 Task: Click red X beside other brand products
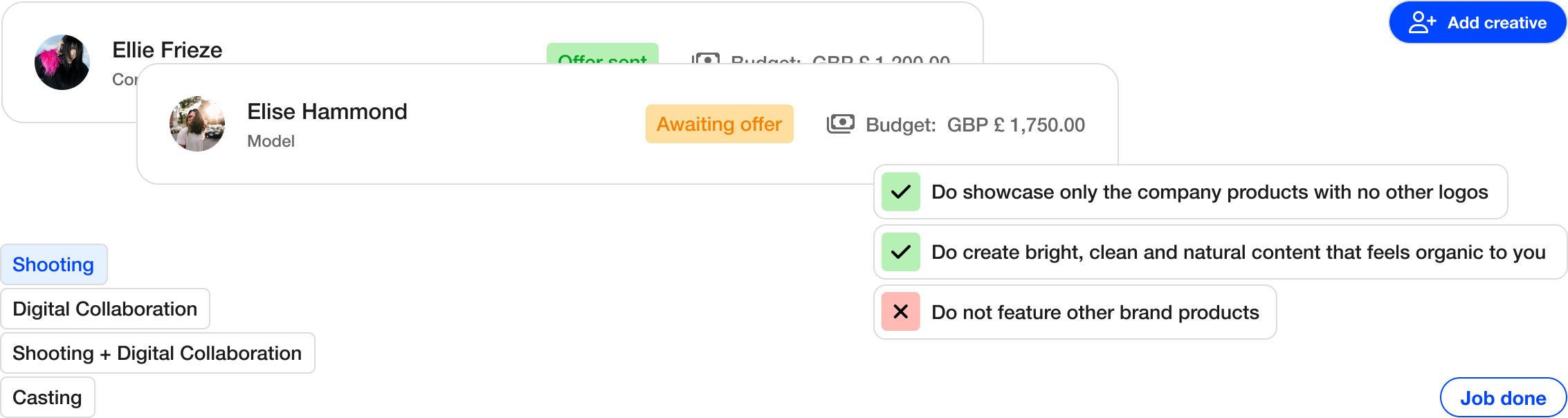pos(901,312)
